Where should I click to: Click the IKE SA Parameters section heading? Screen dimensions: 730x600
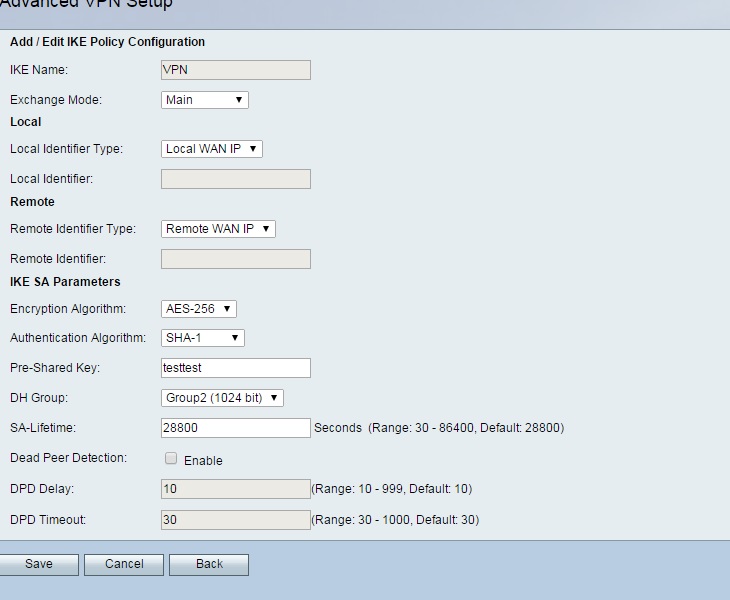pos(65,282)
